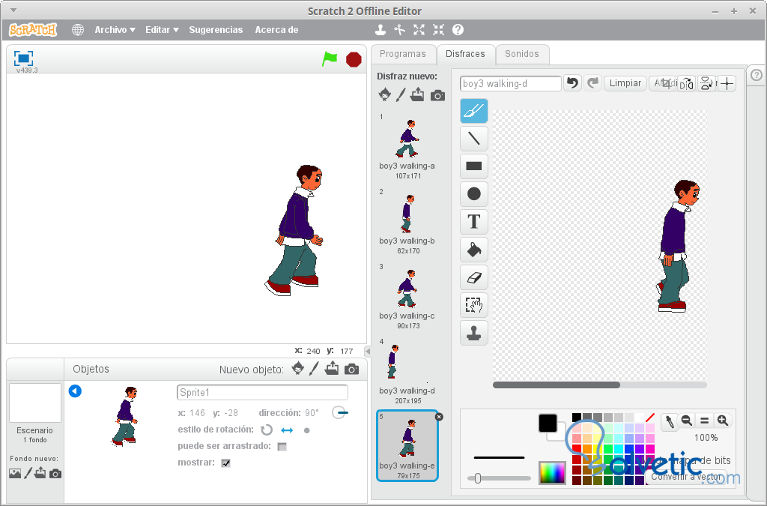Image resolution: width=767 pixels, height=506 pixels.
Task: Reset paint canvas zoom to 100%
Action: coord(704,420)
